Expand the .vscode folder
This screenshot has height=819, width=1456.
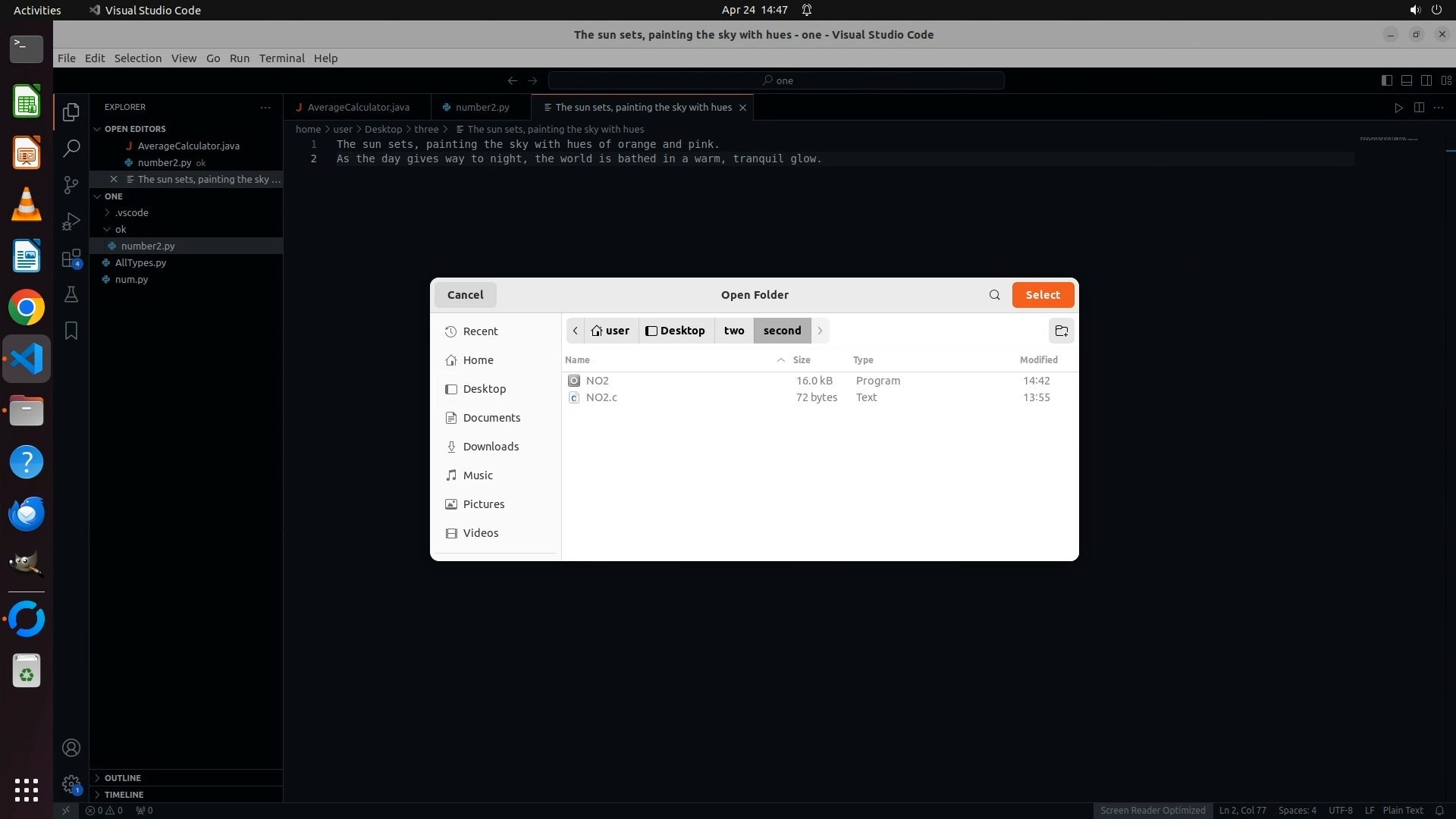(131, 212)
